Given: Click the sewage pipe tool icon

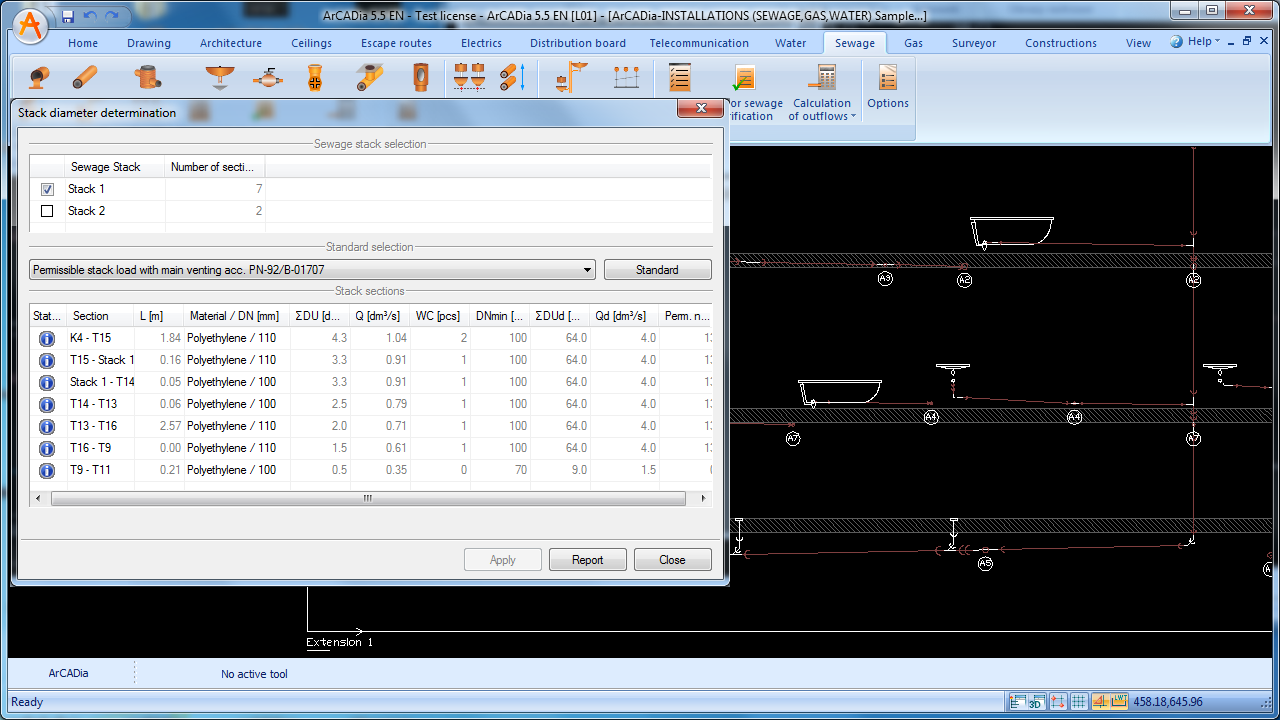Looking at the screenshot, I should pyautogui.click(x=85, y=78).
